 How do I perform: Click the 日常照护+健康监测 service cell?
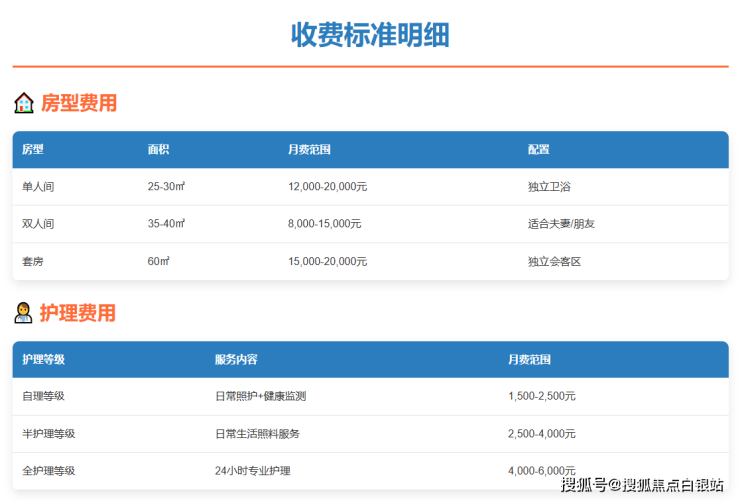click(260, 396)
